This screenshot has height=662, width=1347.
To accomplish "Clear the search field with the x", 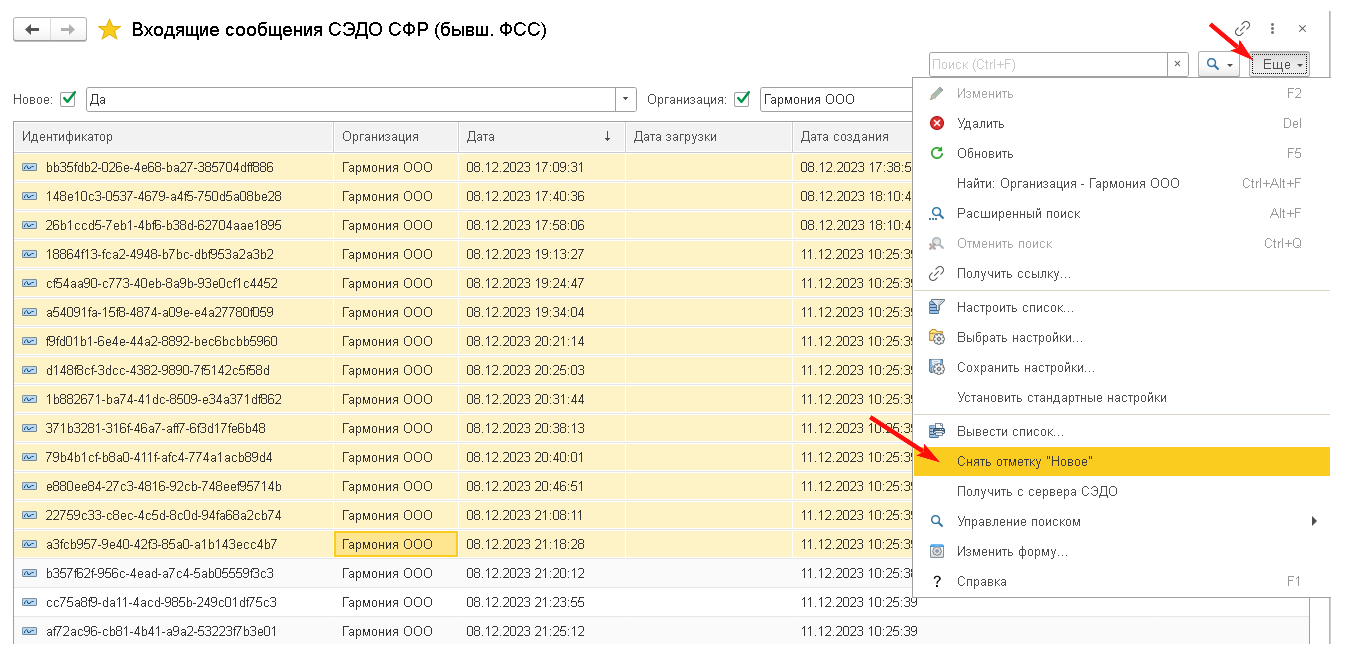I will [1178, 64].
